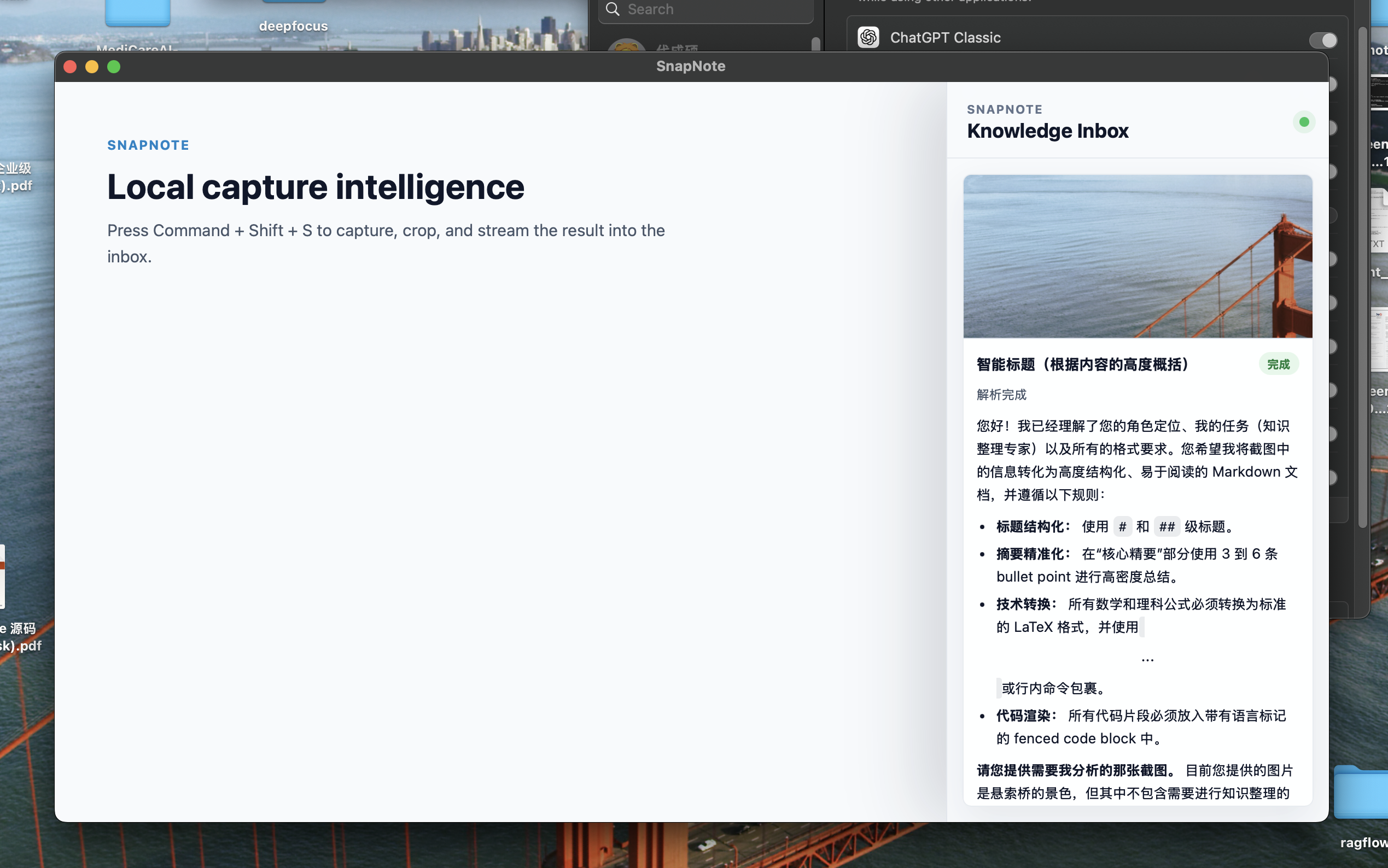This screenshot has width=1388, height=868.
Task: Minimize the SnapNote window with the yellow button
Action: pos(92,67)
